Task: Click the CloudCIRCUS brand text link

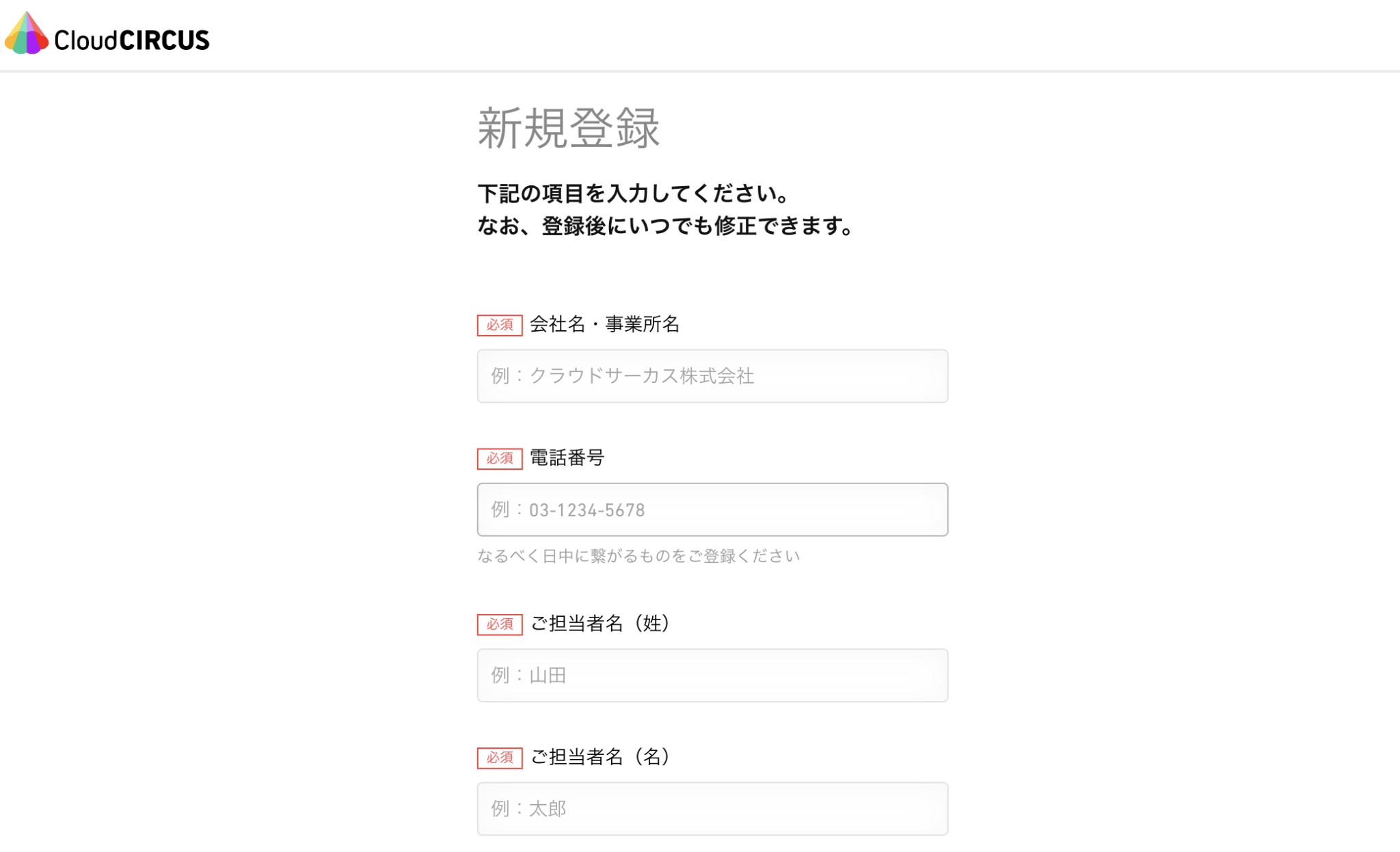Action: click(x=131, y=40)
